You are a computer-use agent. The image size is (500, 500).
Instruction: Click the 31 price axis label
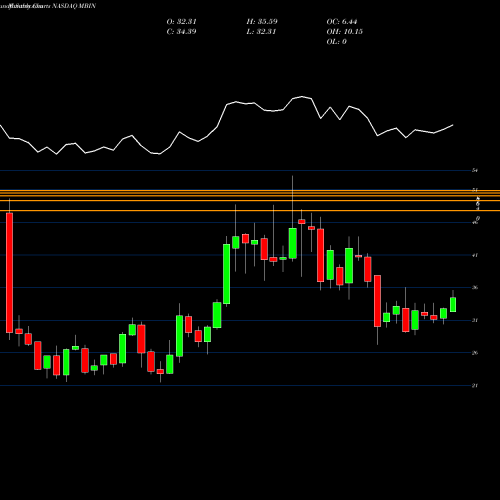pos(475,320)
